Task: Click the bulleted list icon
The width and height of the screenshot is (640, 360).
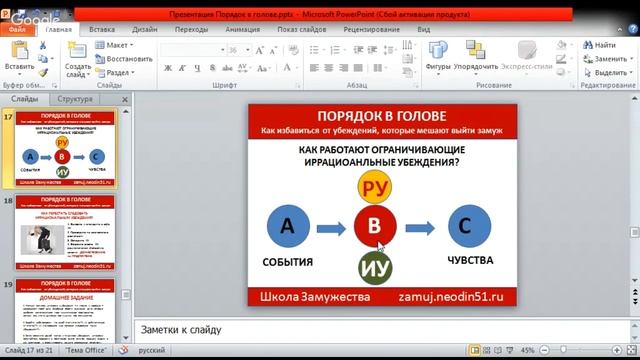Action: click(314, 50)
